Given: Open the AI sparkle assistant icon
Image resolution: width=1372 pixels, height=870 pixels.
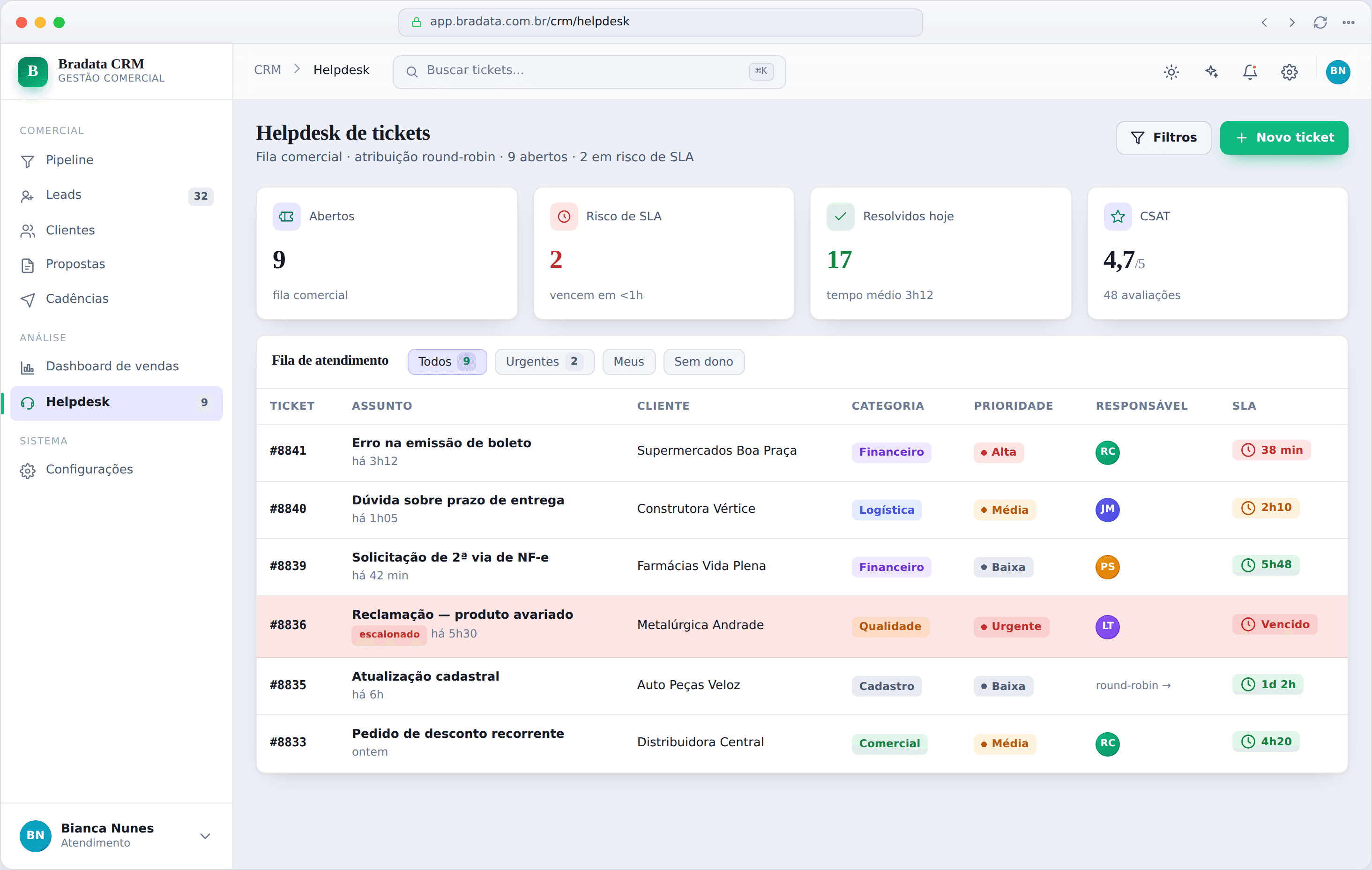Looking at the screenshot, I should [x=1211, y=72].
